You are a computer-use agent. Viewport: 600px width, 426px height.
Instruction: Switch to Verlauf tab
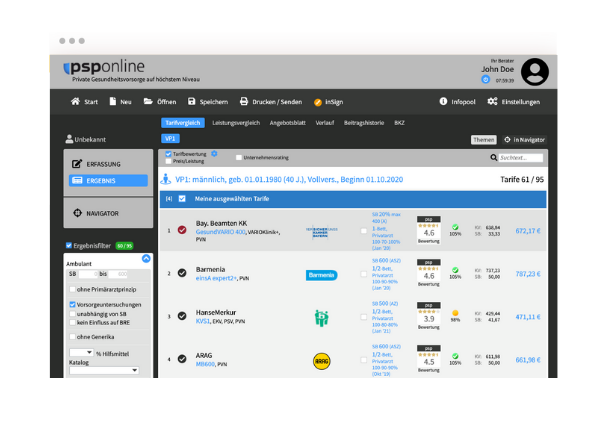[x=325, y=122]
